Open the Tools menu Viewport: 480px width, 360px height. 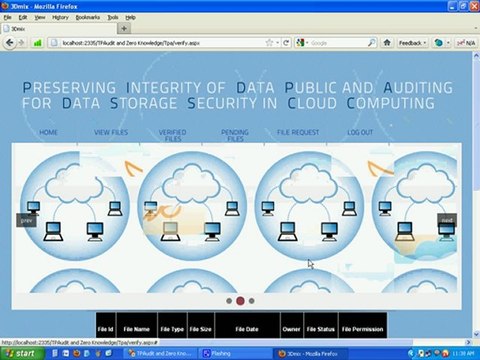(113, 17)
